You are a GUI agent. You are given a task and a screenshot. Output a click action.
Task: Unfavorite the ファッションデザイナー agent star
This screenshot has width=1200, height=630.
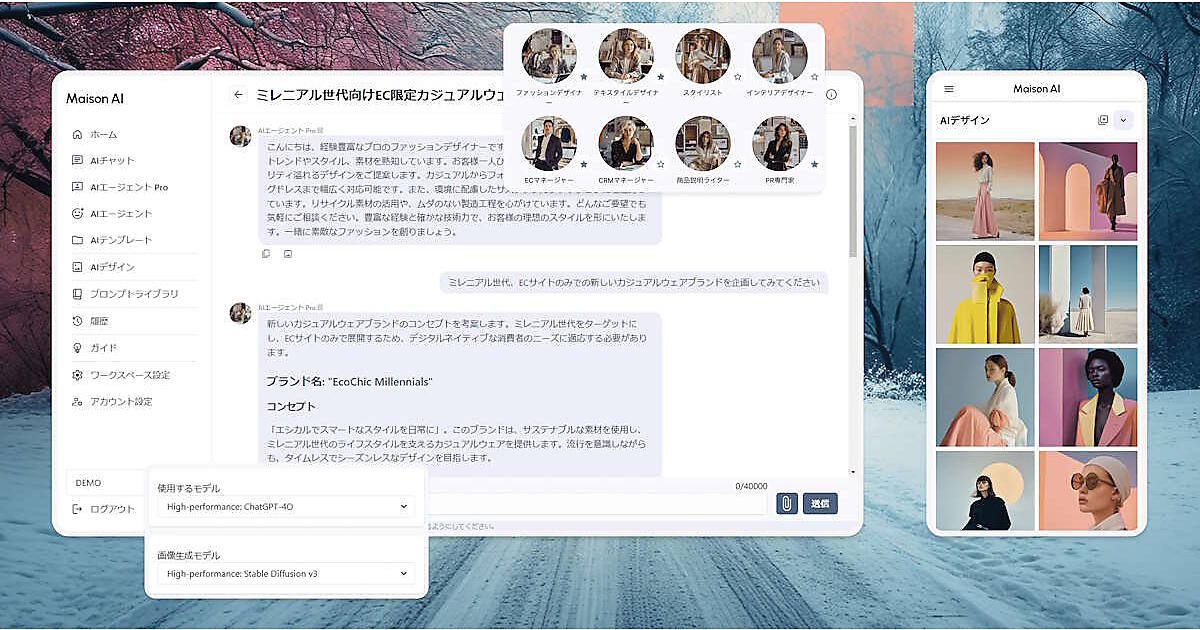click(584, 76)
